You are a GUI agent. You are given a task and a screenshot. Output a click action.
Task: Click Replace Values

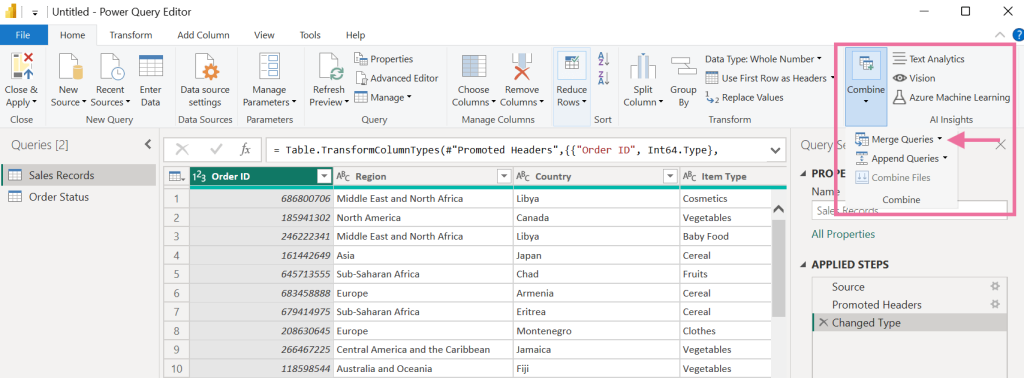[744, 97]
